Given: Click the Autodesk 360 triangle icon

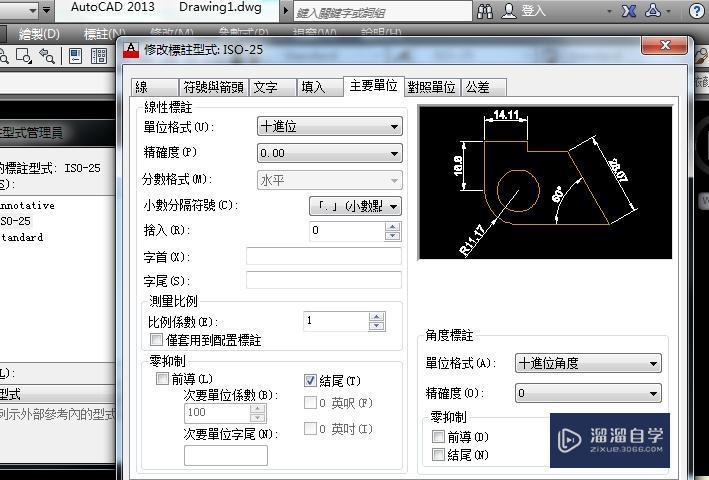Looking at the screenshot, I should [x=653, y=10].
